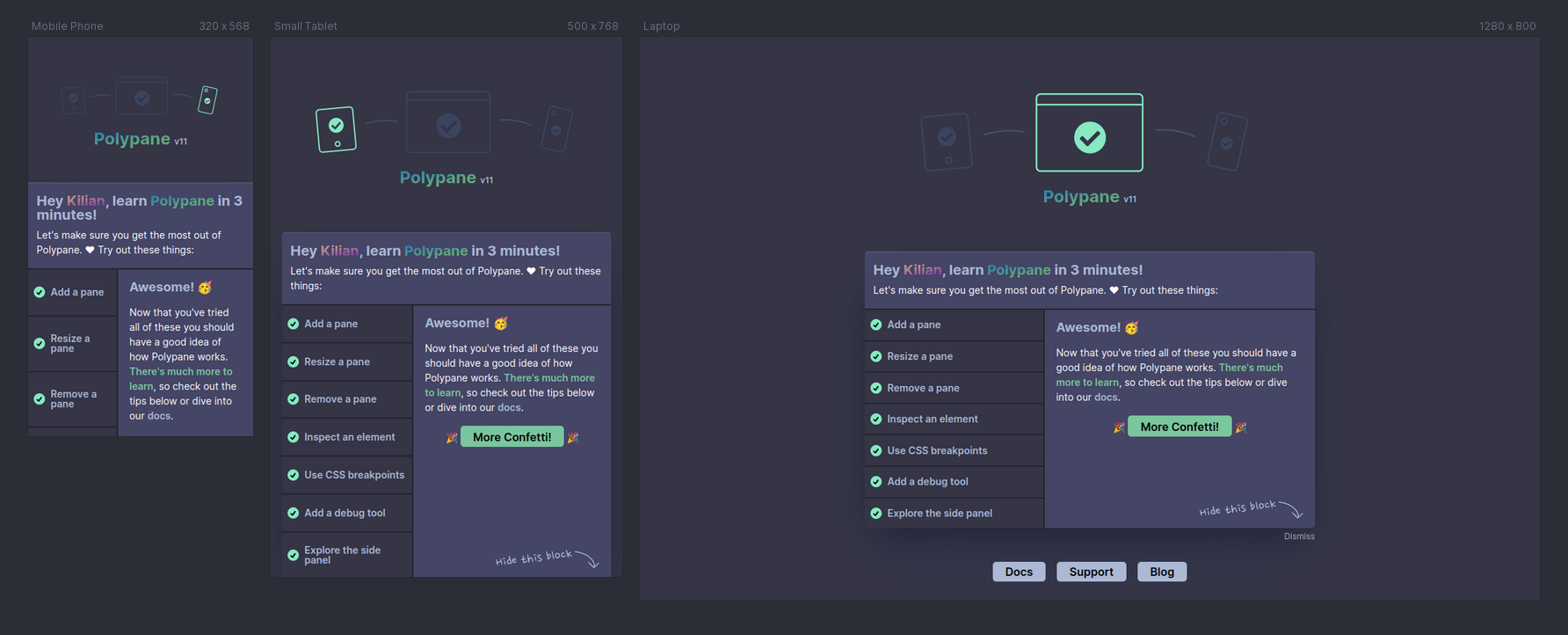1568x635 pixels.
Task: Click the highlighted phone illustration in Mobile Phone pane
Action: (x=207, y=100)
